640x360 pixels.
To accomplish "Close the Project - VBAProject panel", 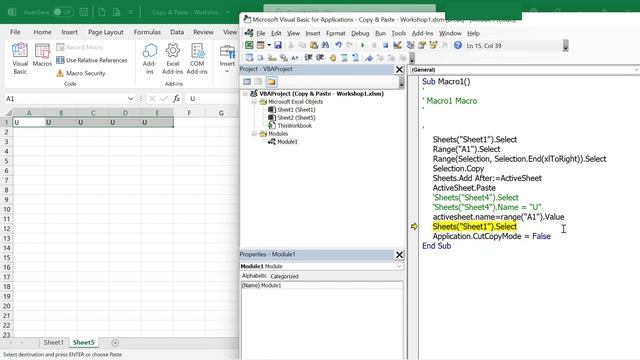I will click(x=399, y=69).
